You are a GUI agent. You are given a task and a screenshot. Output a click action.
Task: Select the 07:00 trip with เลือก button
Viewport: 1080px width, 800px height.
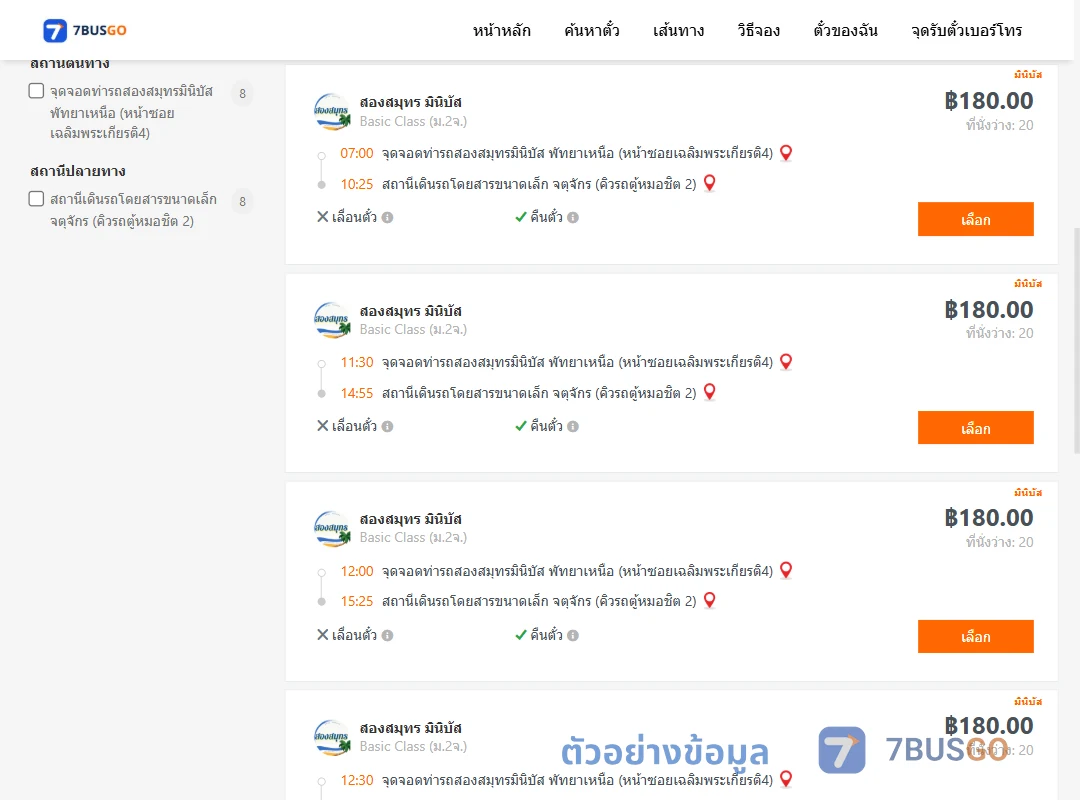pyautogui.click(x=975, y=219)
